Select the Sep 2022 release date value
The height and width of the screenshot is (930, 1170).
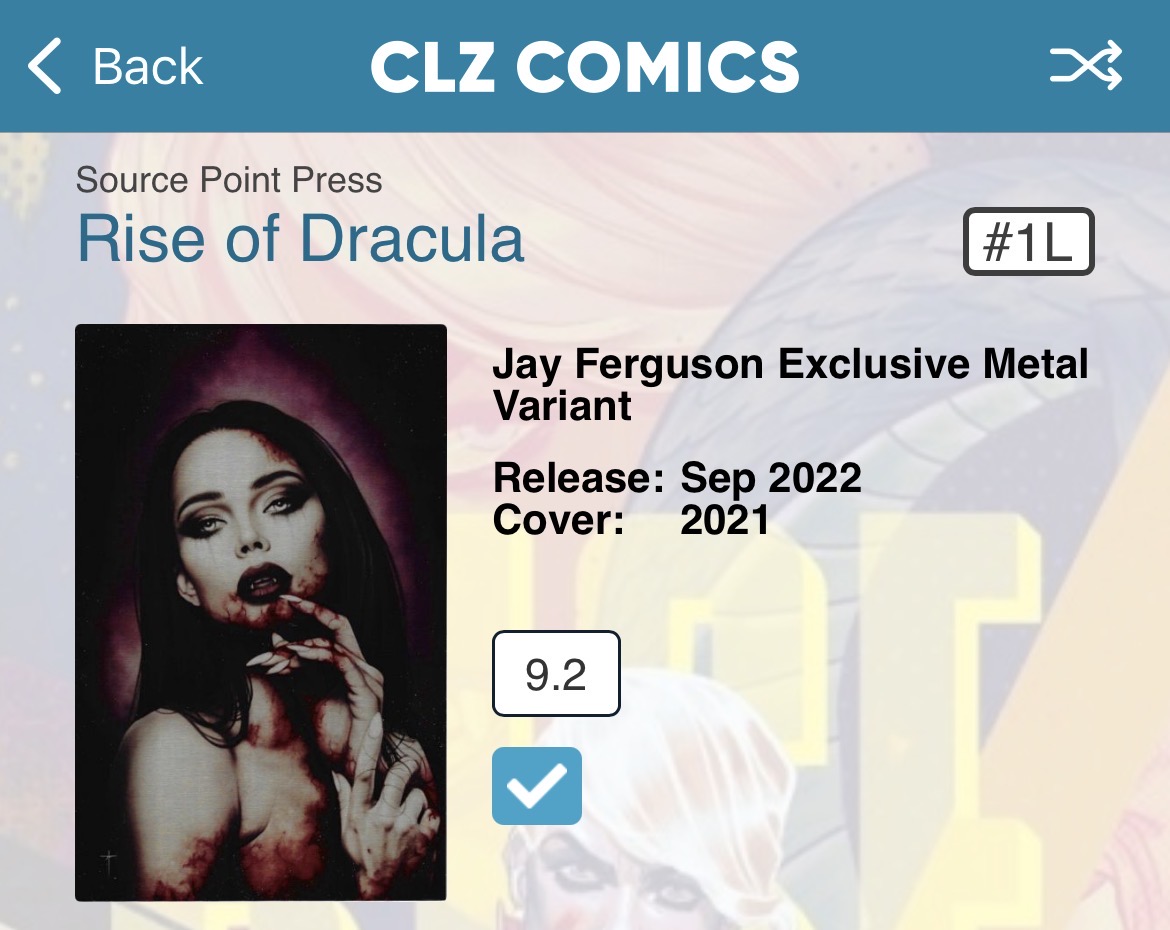tap(771, 479)
